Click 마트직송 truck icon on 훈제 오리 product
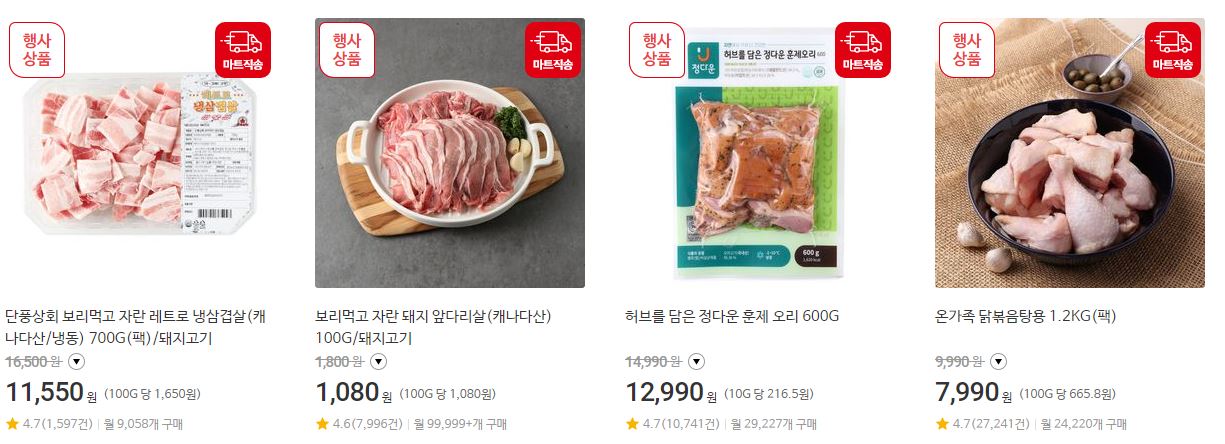 862,50
